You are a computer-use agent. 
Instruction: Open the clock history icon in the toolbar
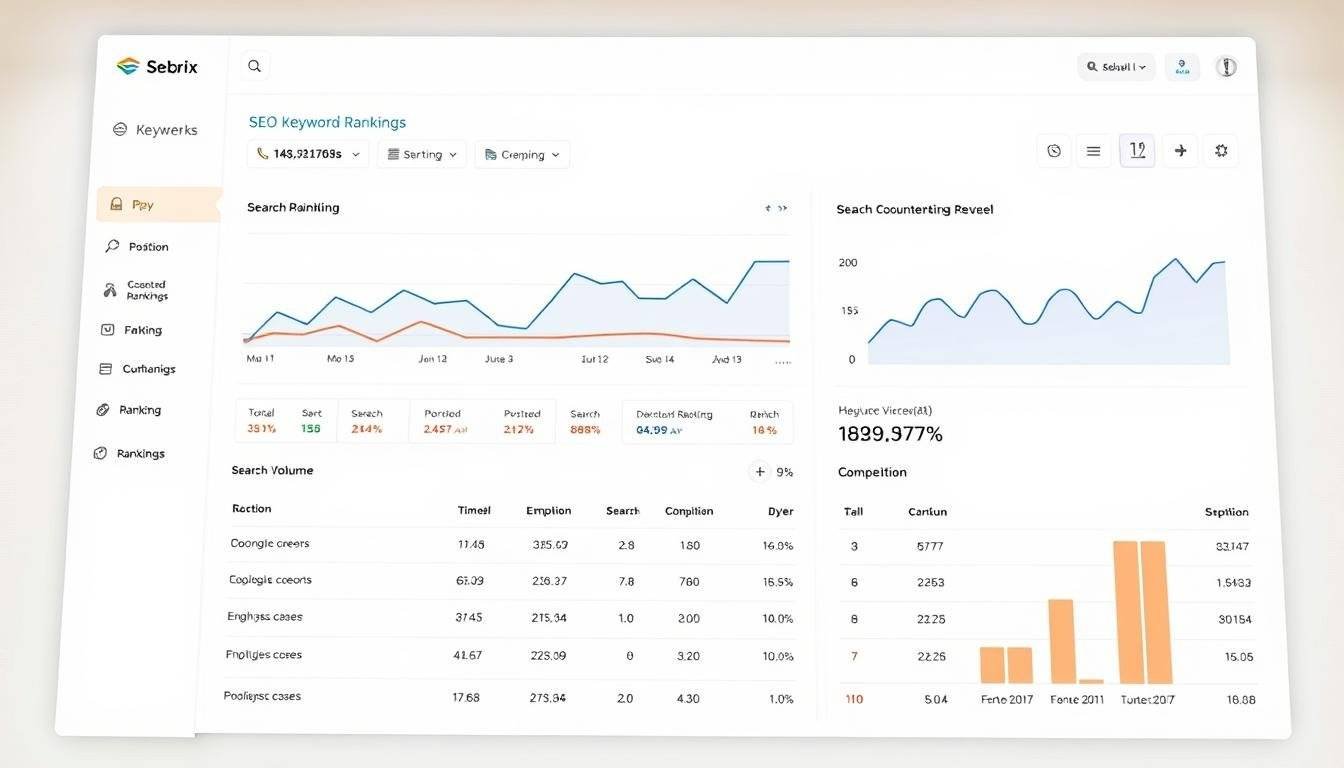[x=1053, y=149]
